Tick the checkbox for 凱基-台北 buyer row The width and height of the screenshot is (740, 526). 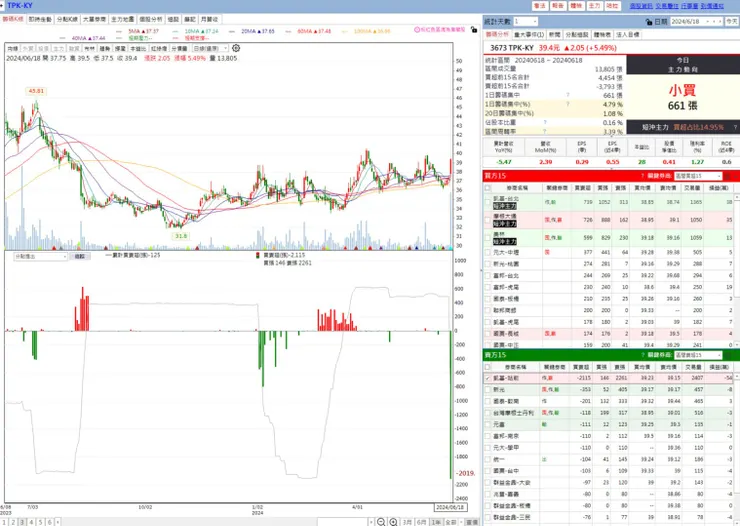[x=488, y=202]
